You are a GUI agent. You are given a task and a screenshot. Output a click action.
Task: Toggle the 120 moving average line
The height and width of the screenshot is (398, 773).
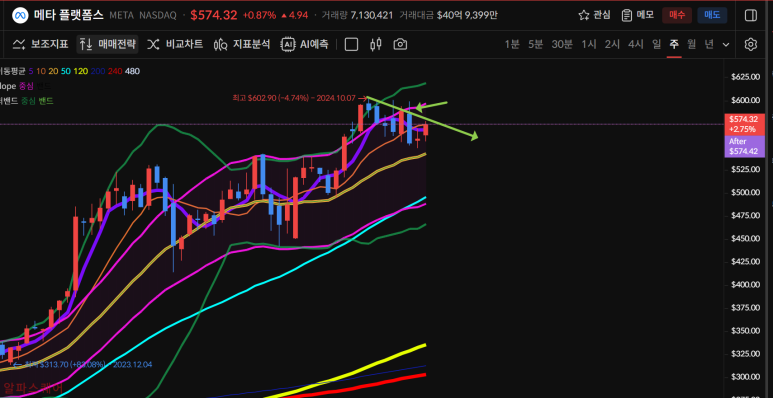81,71
